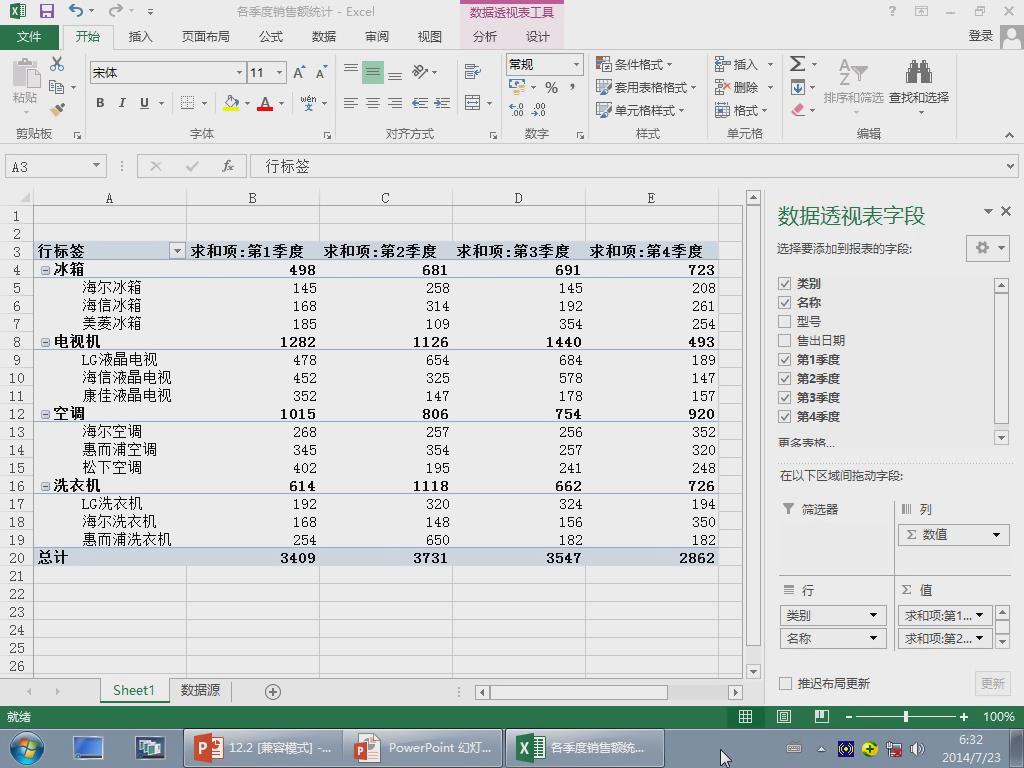Click the insert function fx icon
This screenshot has height=768, width=1024.
coord(228,167)
